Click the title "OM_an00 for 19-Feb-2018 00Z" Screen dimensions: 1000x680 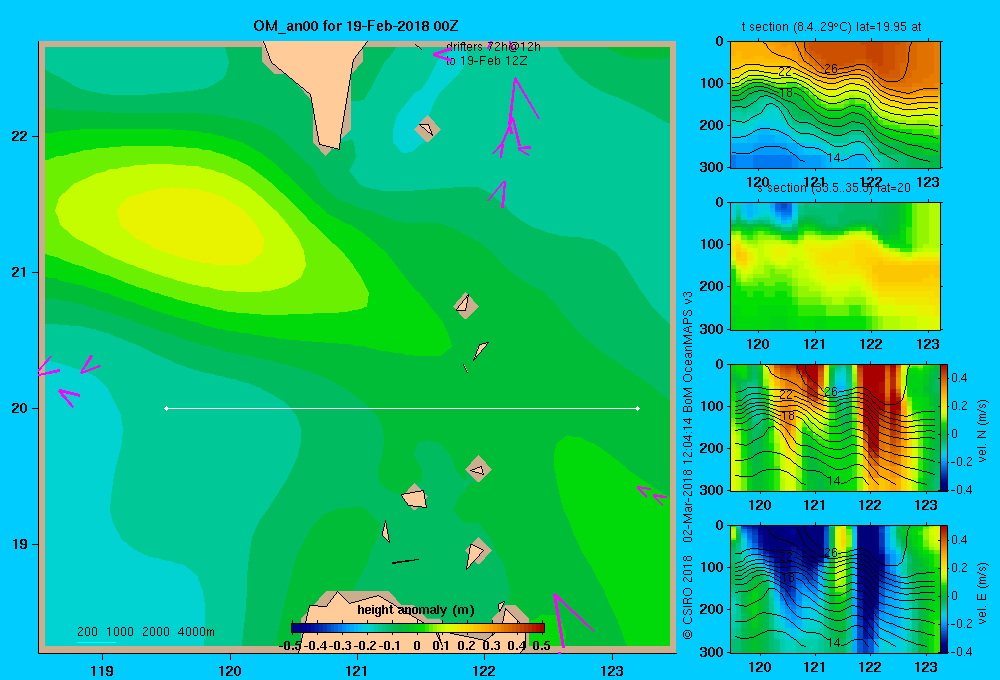click(x=356, y=26)
